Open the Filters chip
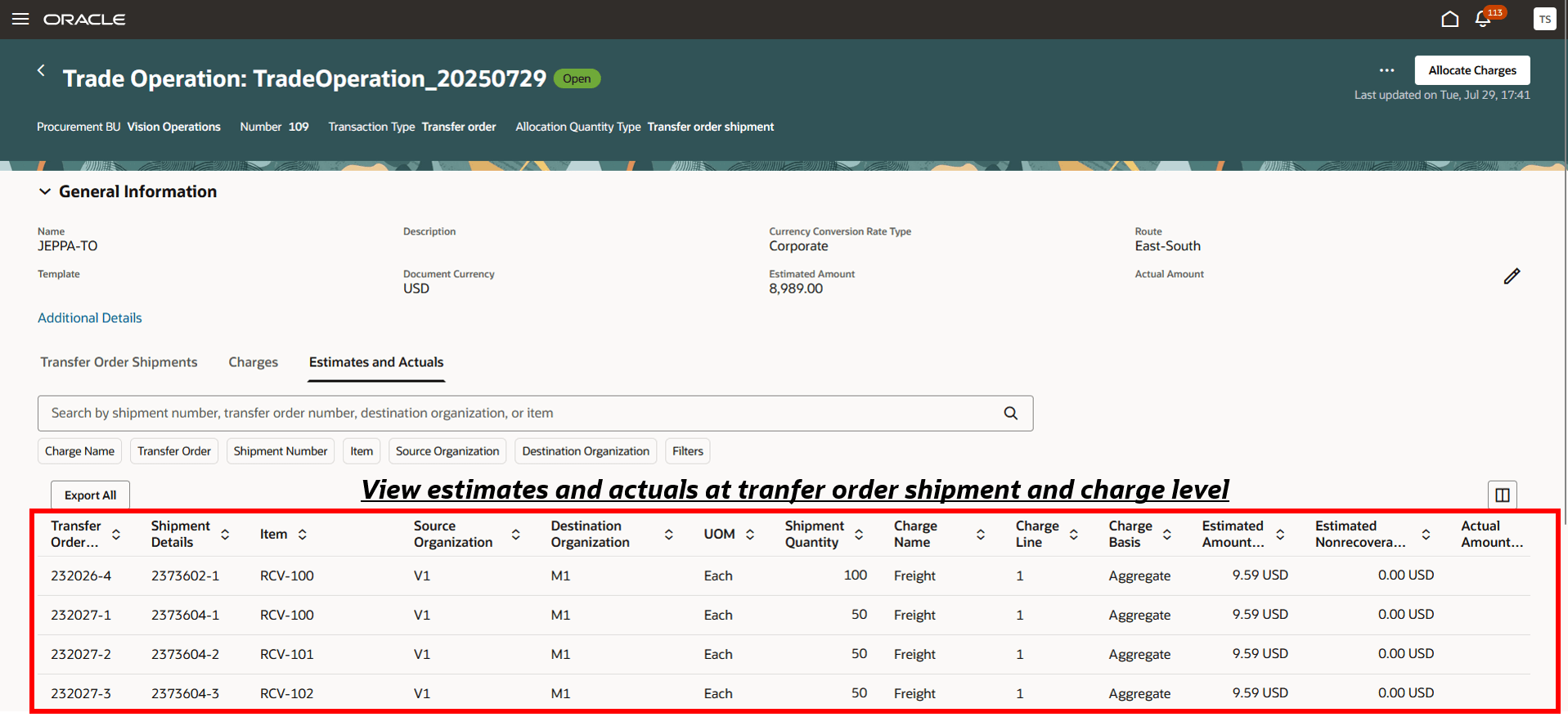 [688, 451]
